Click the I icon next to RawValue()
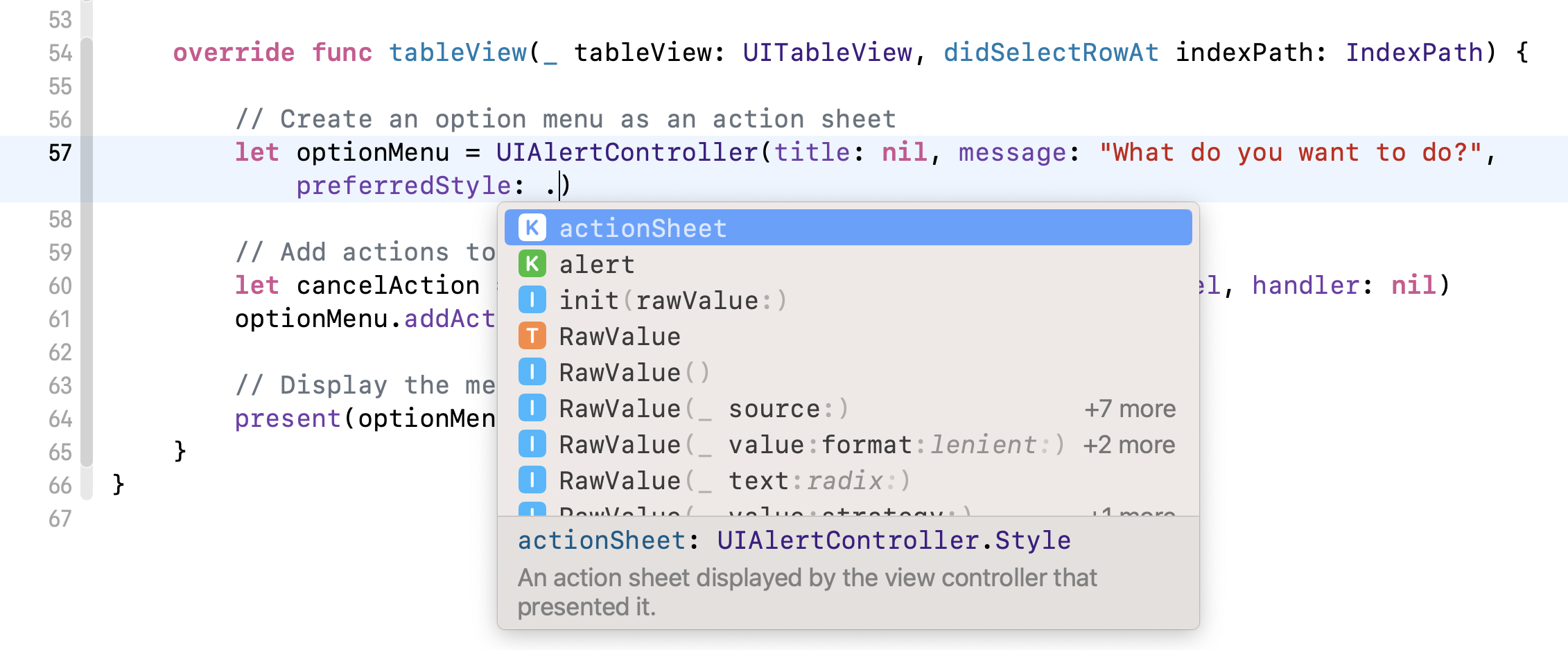This screenshot has width=1568, height=650. click(x=532, y=372)
